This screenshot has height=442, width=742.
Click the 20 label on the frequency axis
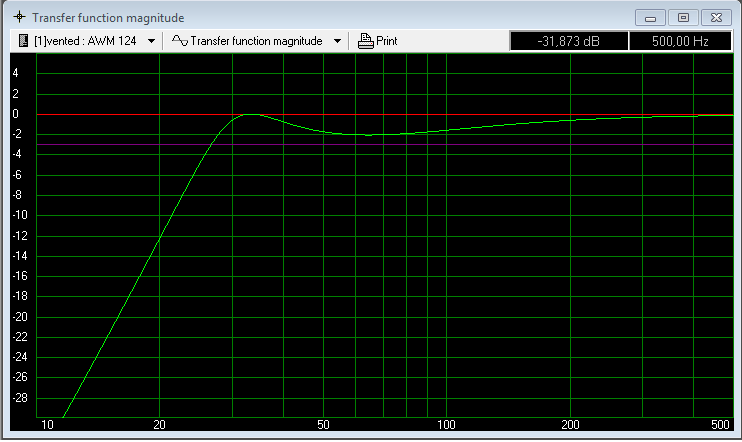coord(159,426)
